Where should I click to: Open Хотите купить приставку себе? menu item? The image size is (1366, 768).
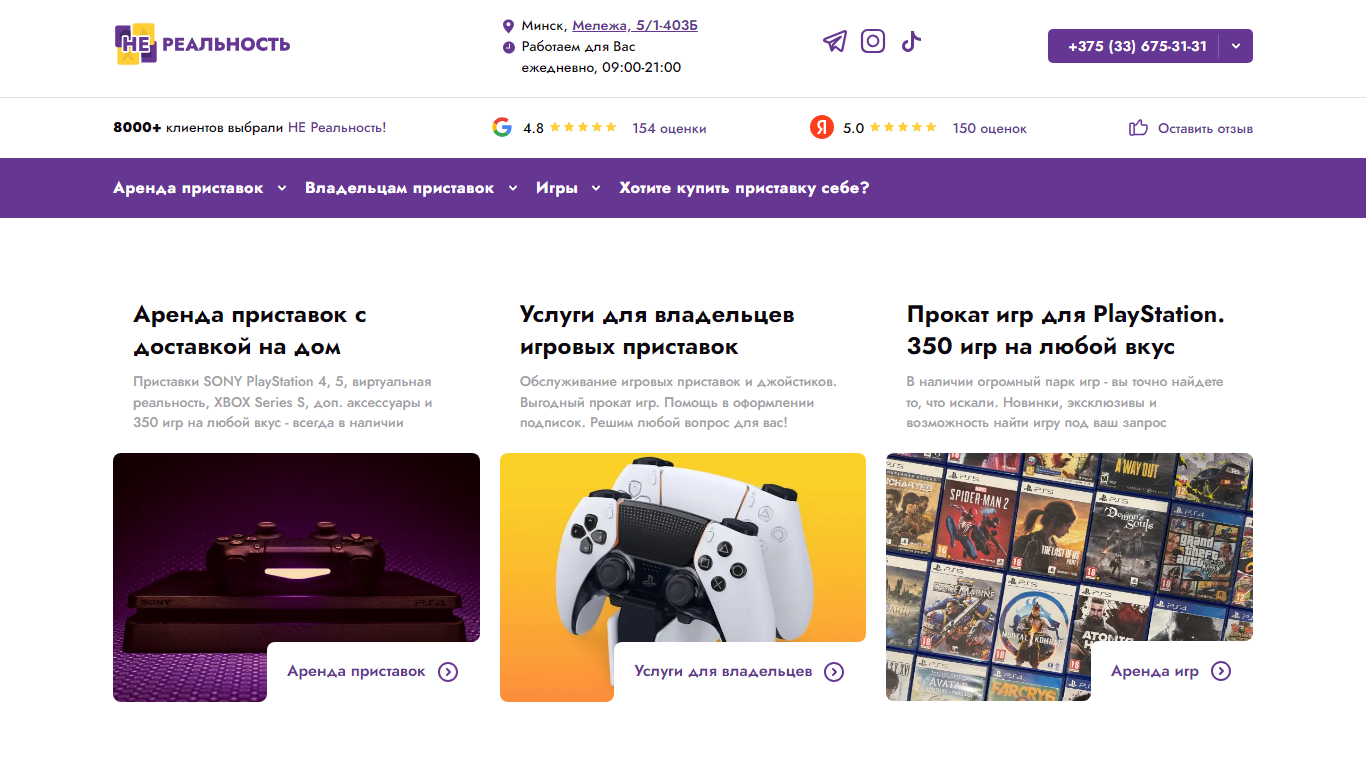point(744,188)
